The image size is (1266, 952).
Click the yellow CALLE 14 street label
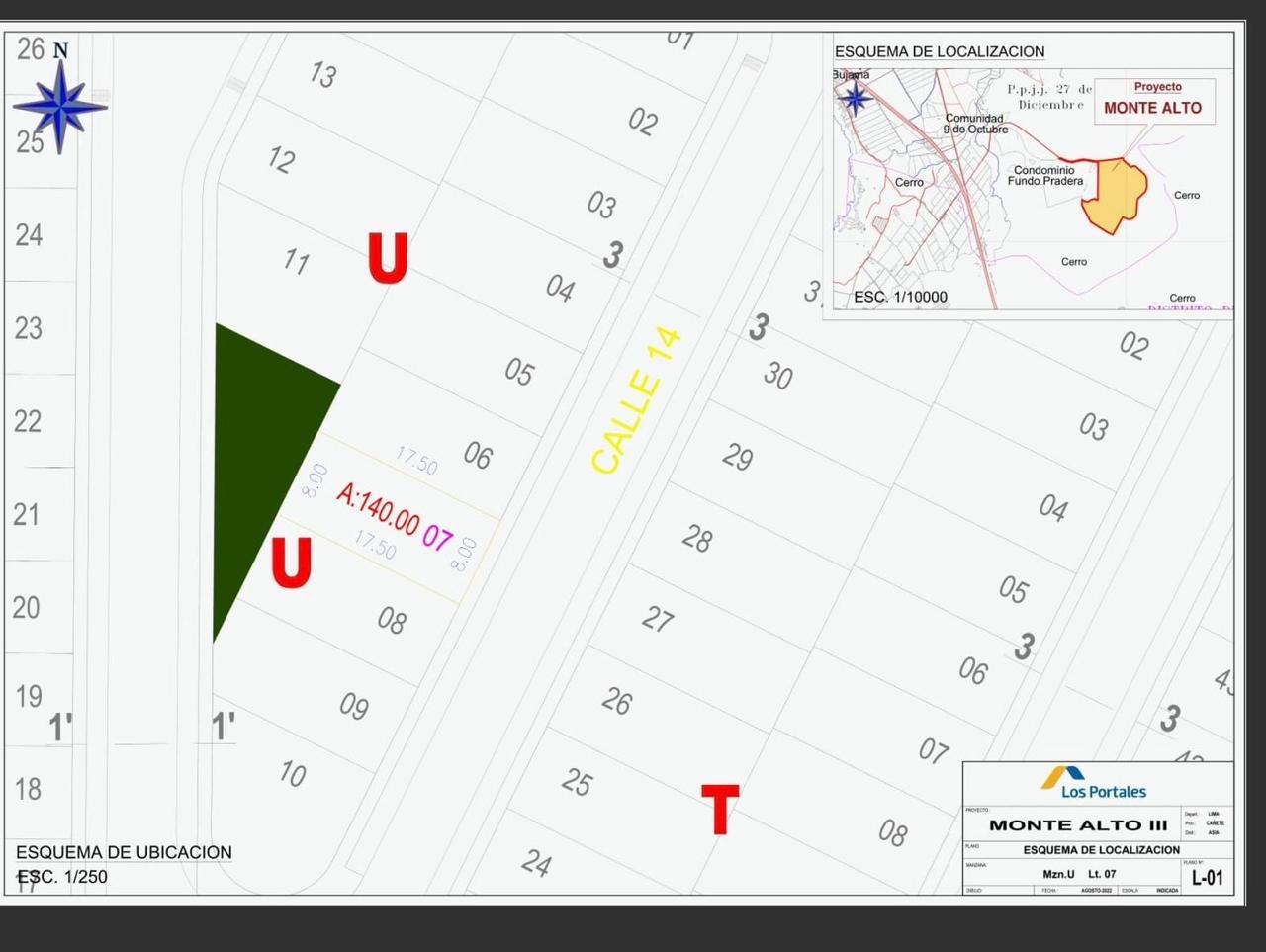(635, 401)
